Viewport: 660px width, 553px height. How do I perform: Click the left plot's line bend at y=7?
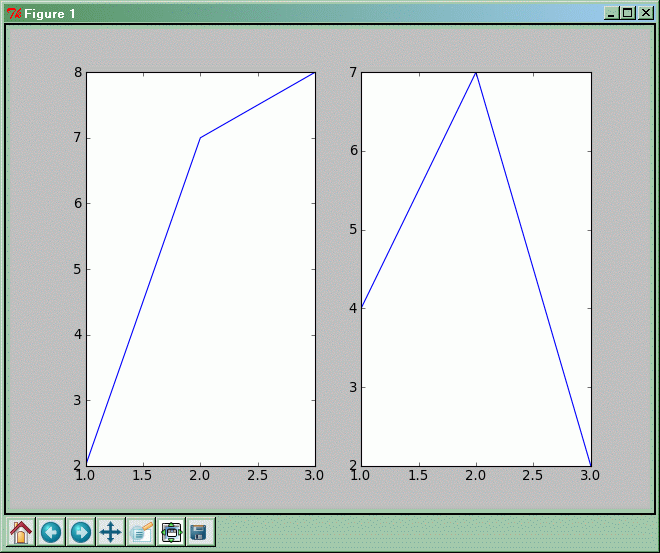click(x=201, y=138)
